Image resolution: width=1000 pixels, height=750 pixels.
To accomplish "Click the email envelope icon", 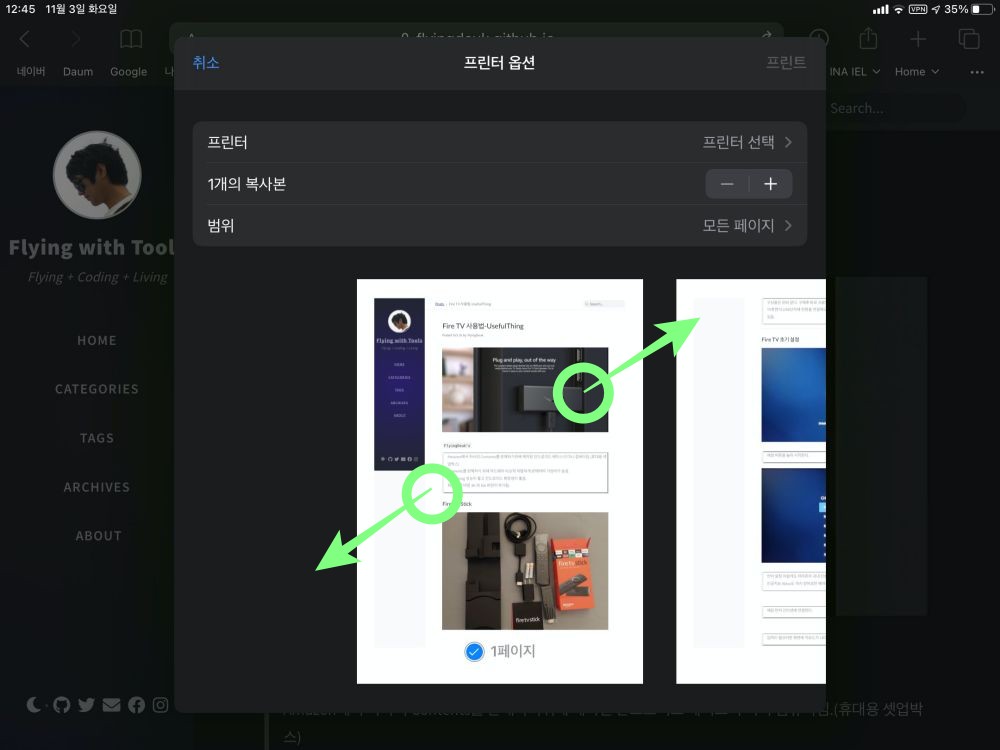I will (111, 704).
